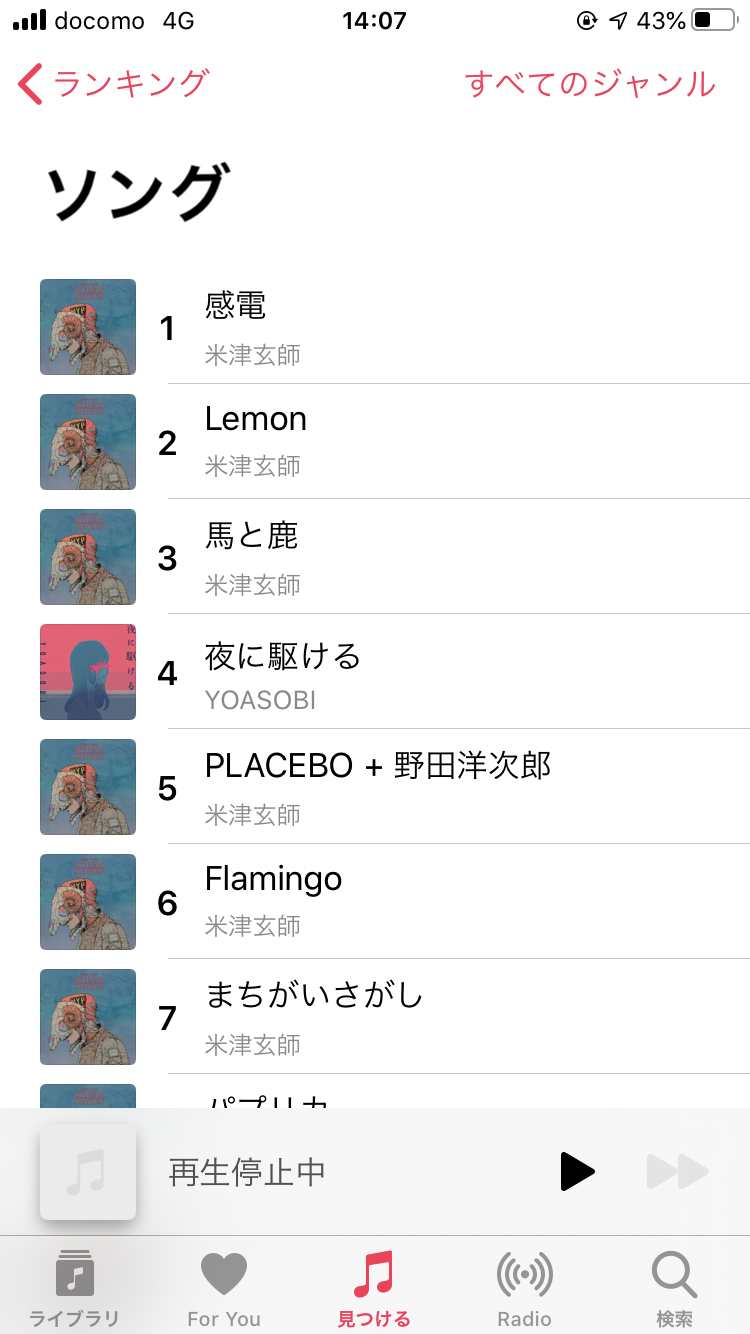Open the ライブラリ library tab icon
This screenshot has width=750, height=1334.
74,1274
